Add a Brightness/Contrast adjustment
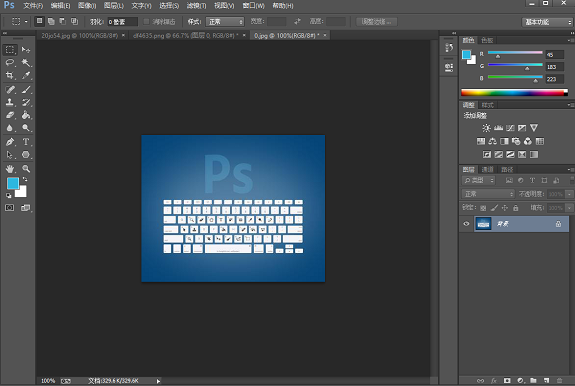This screenshot has height=386, width=575. click(486, 128)
